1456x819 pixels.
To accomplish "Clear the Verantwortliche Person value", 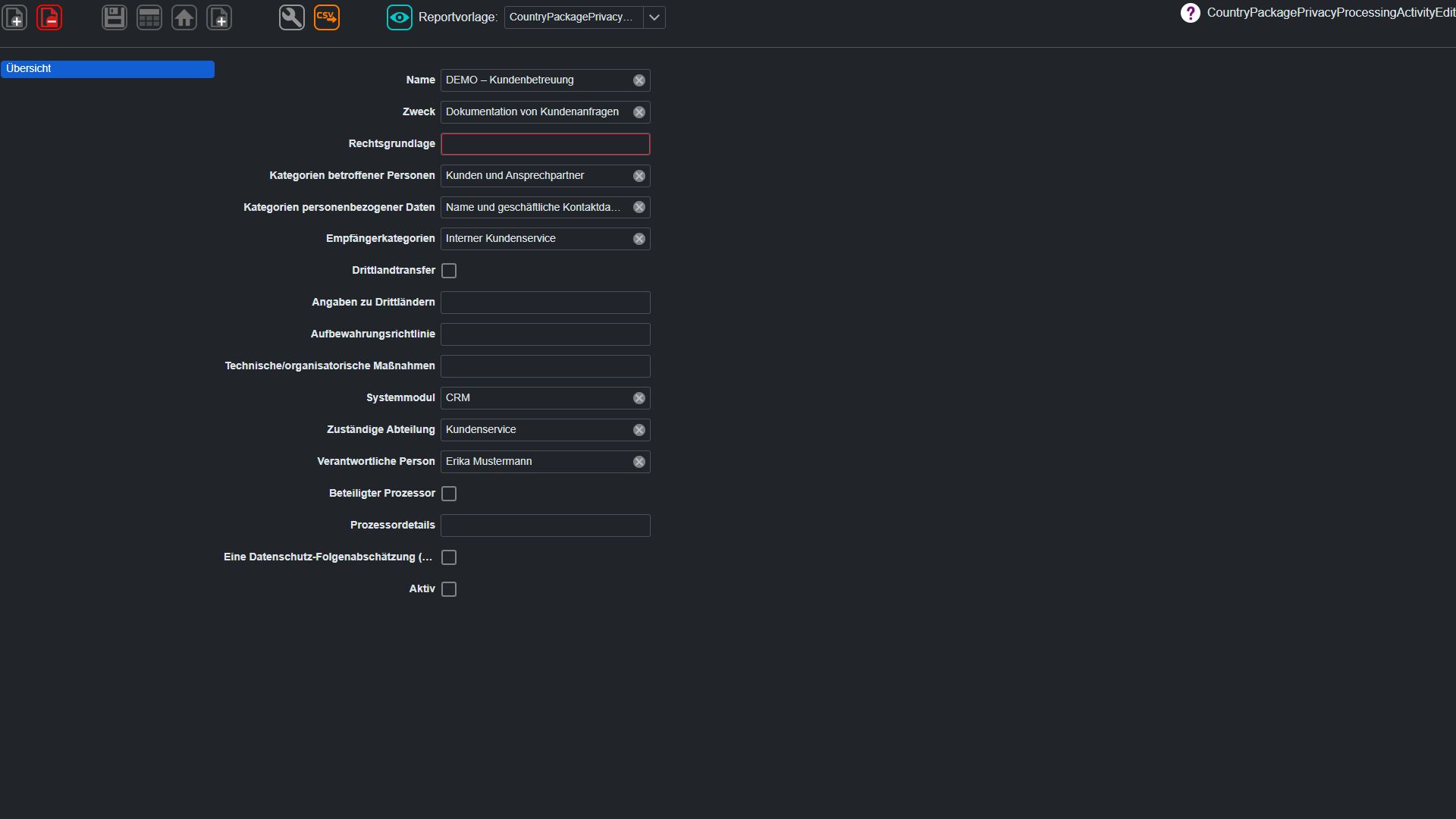I will pos(639,462).
